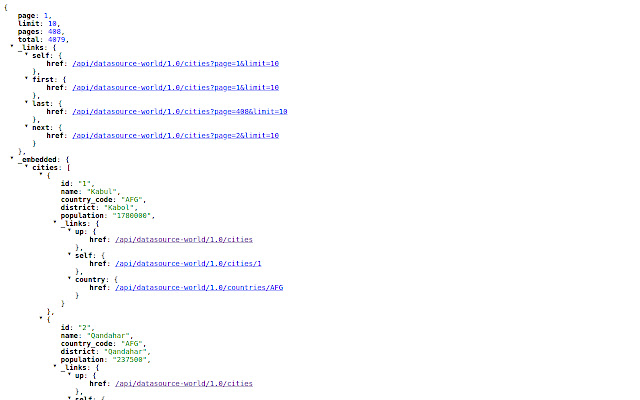Image resolution: width=640 pixels, height=400 pixels.
Task: Open the last page href with page=488
Action: 180,112
